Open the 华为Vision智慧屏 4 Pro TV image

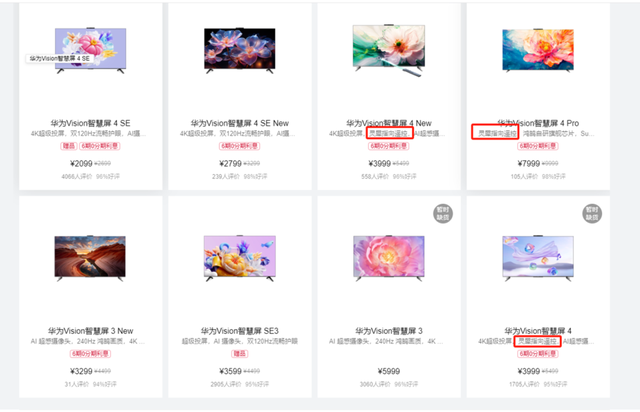click(538, 50)
